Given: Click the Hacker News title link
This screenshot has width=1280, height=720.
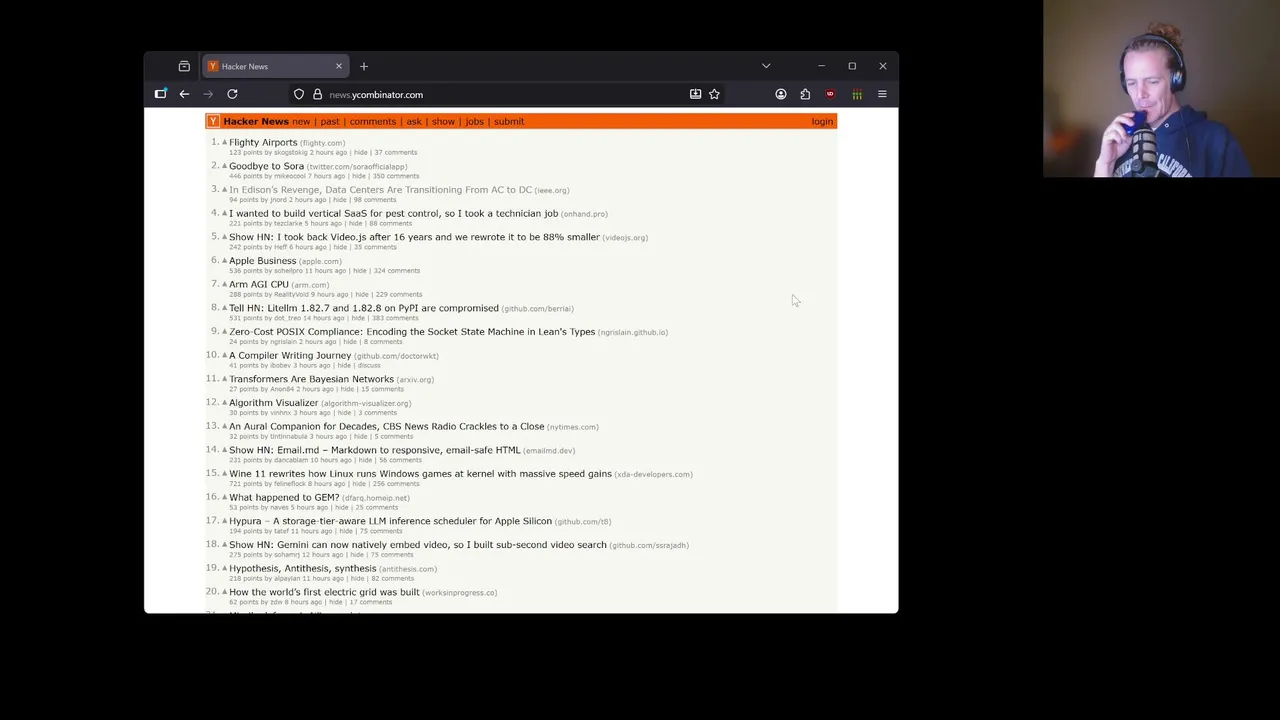Looking at the screenshot, I should (x=256, y=121).
